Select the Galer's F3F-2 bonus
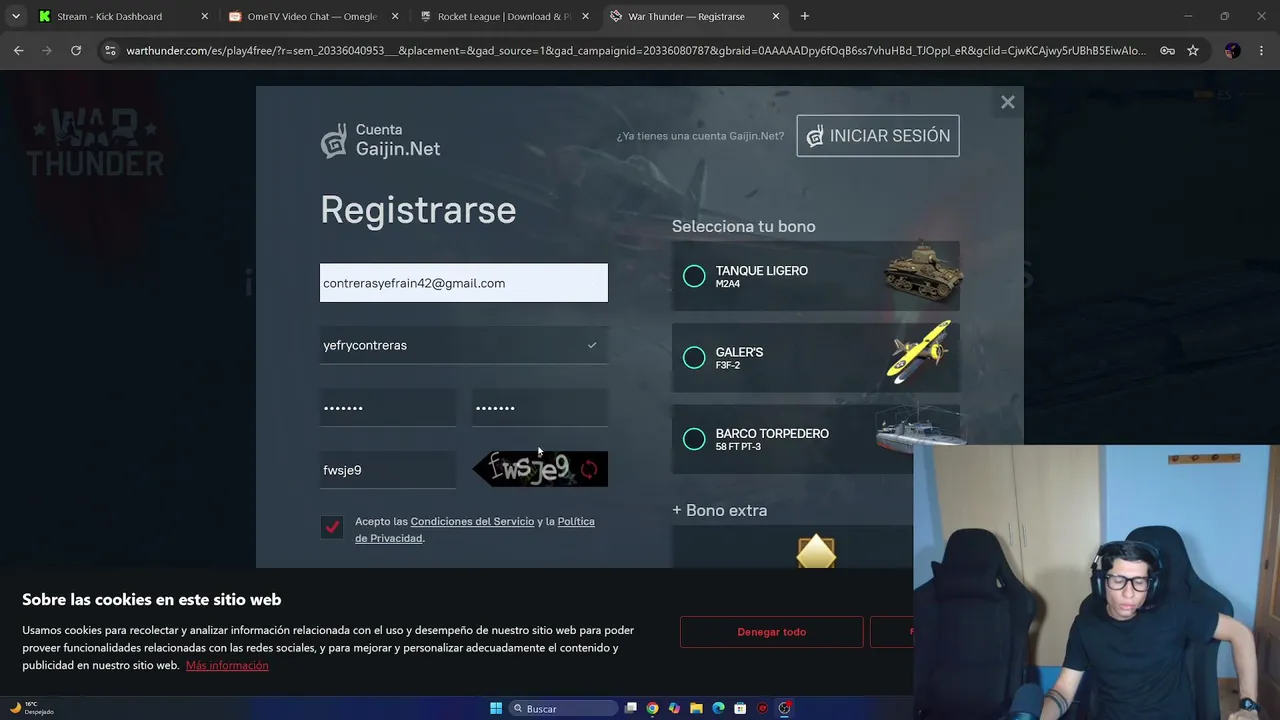The image size is (1280, 720). pyautogui.click(x=816, y=358)
